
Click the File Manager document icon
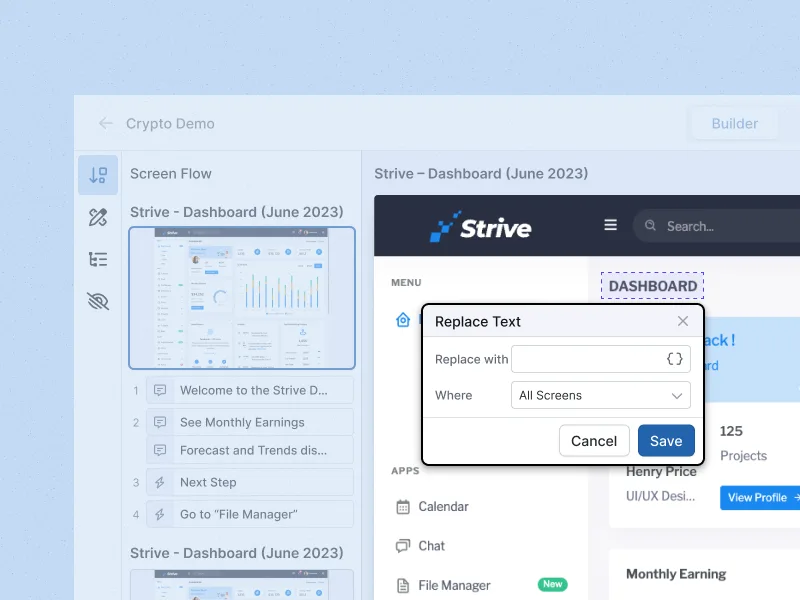(x=403, y=585)
